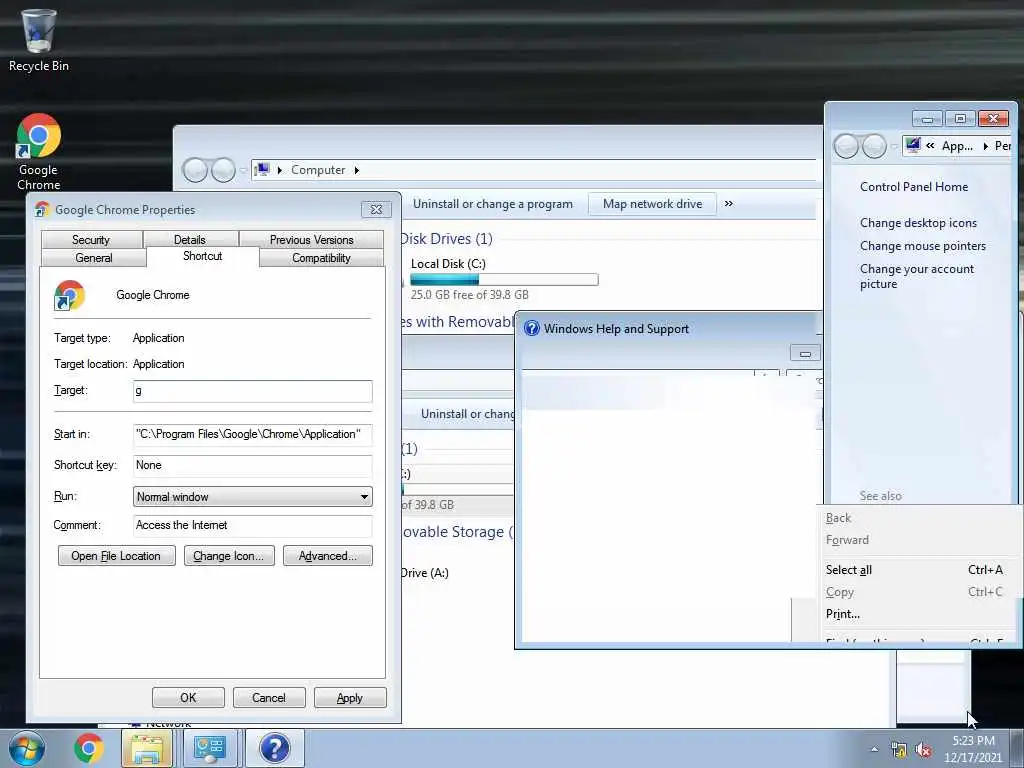Image resolution: width=1024 pixels, height=768 pixels.
Task: Click the Control Panel address bar icon
Action: 913,145
